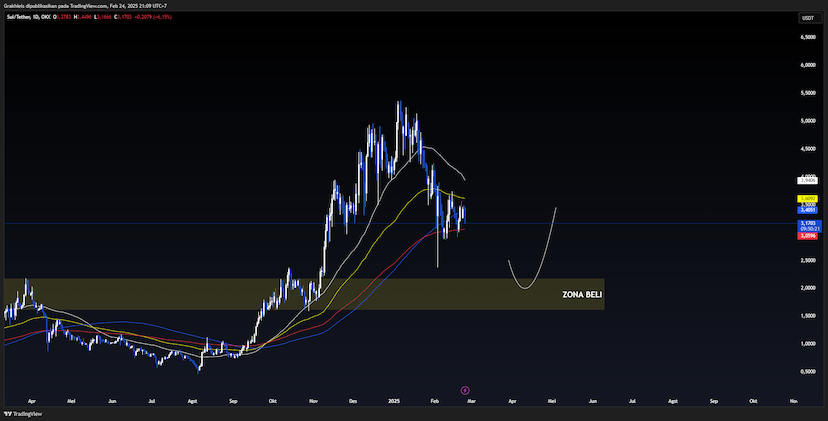Click the purple lightning event marker icon
The height and width of the screenshot is (421, 828).
pos(465,390)
